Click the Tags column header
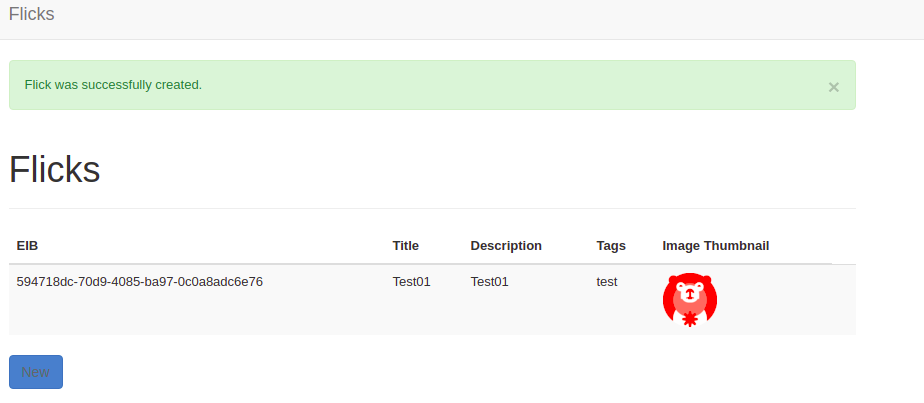 coord(611,245)
